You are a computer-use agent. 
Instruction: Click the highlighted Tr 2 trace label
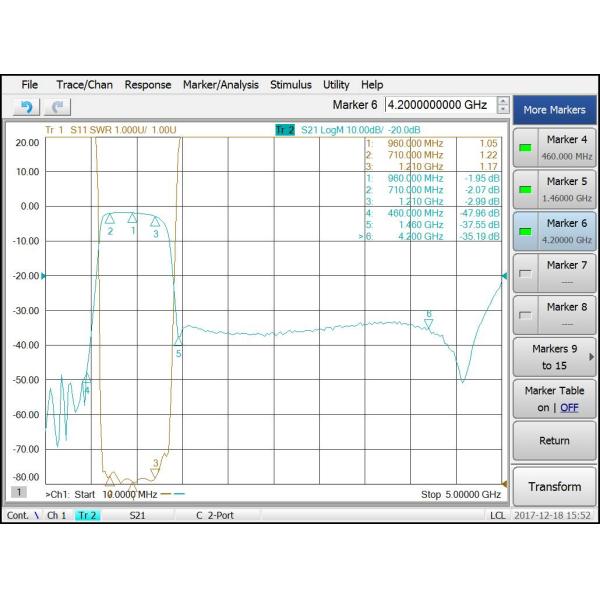pyautogui.click(x=285, y=130)
